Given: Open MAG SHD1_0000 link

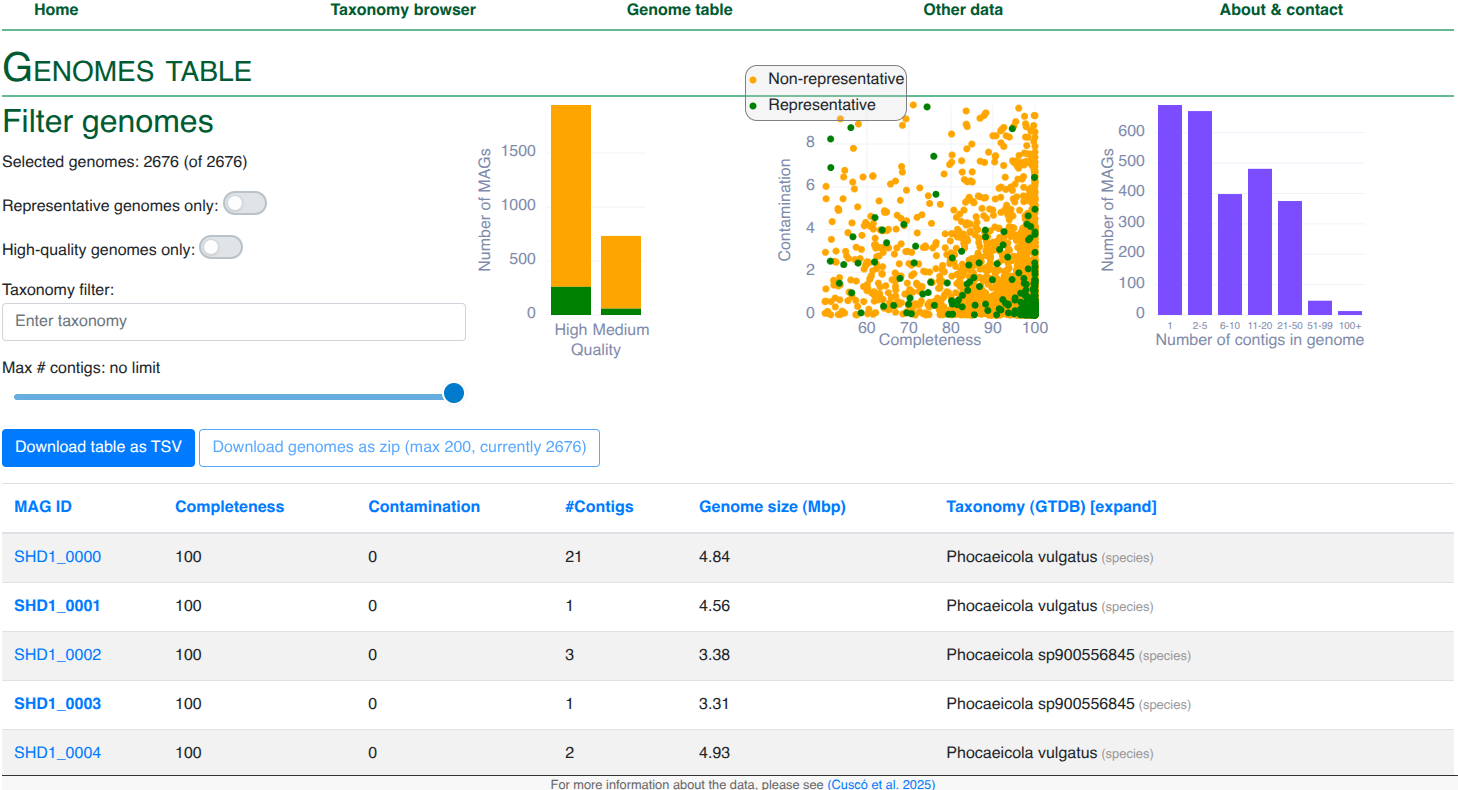Looking at the screenshot, I should click(x=58, y=557).
